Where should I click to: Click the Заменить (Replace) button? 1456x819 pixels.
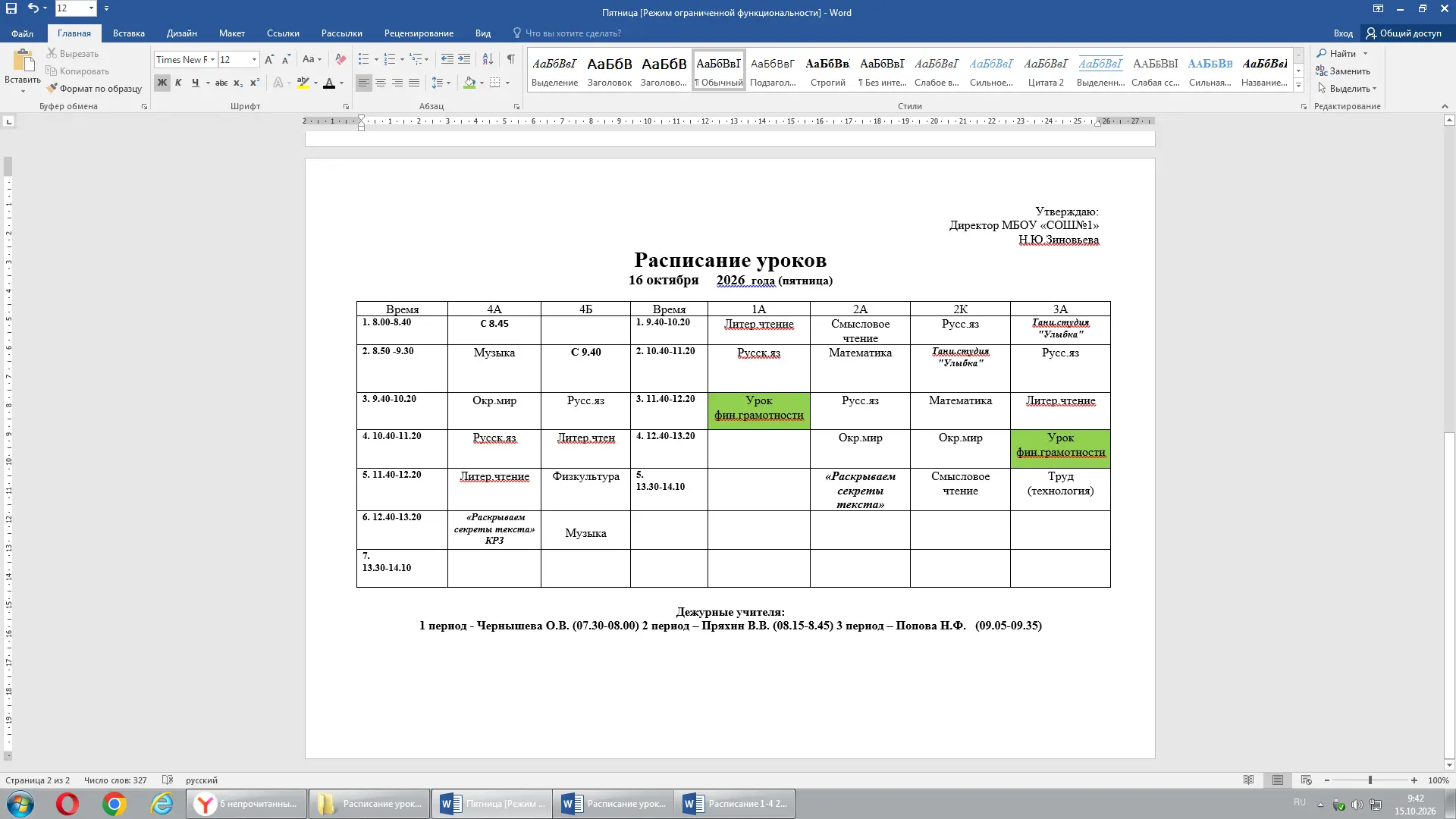pyautogui.click(x=1343, y=71)
